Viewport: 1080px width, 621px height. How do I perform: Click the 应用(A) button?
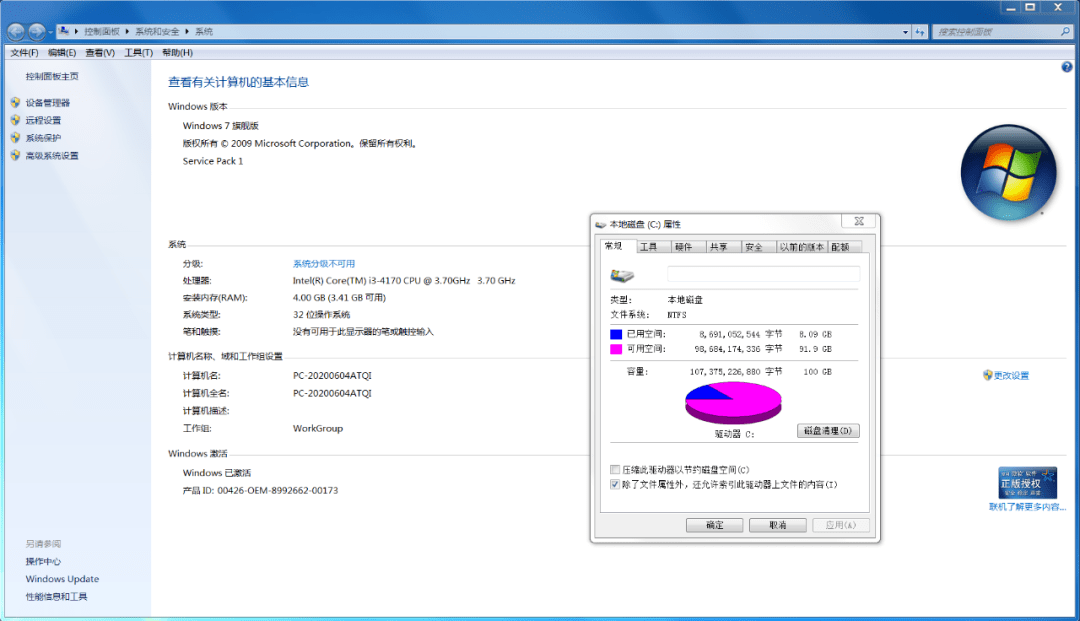(x=840, y=525)
